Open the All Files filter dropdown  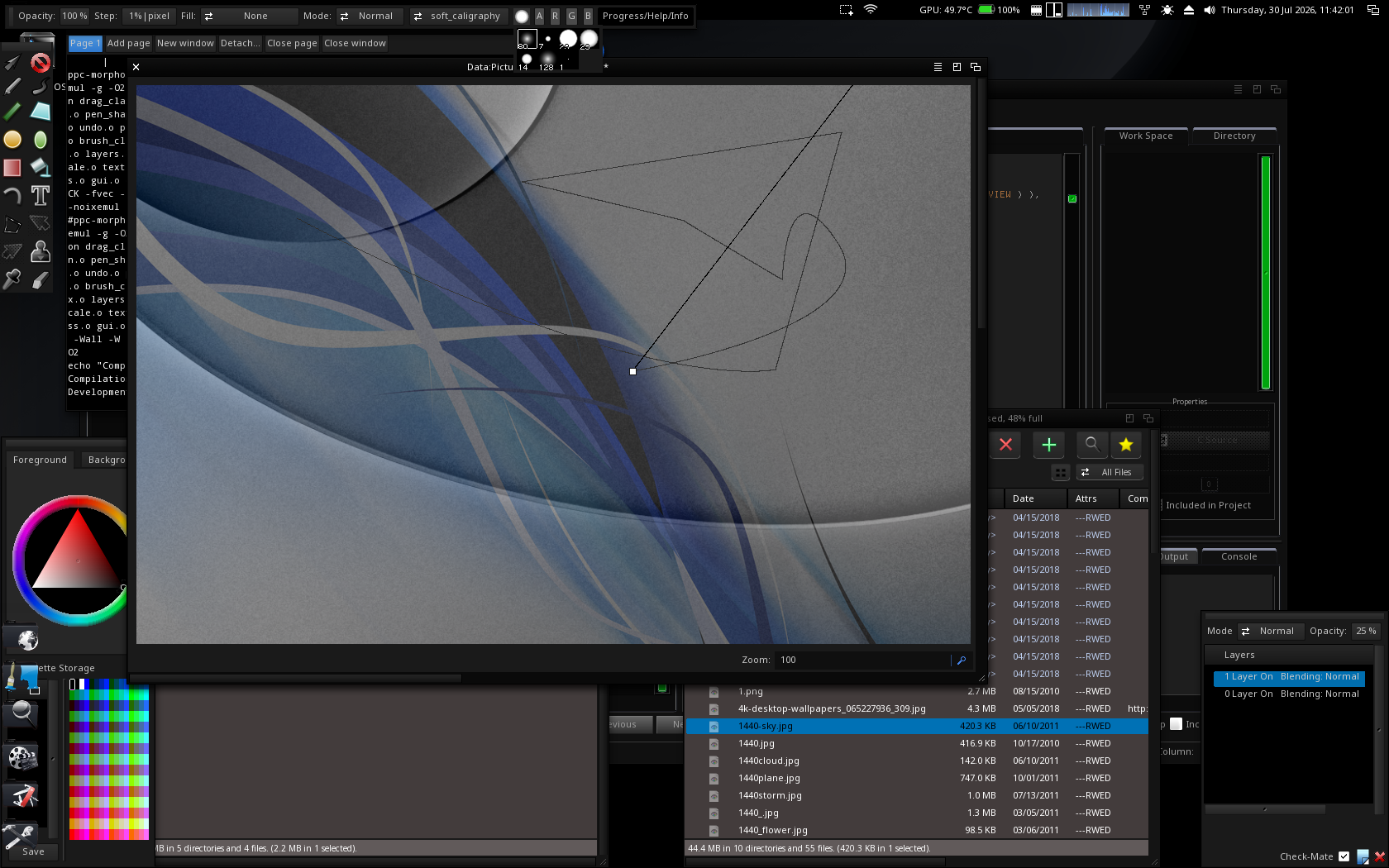1110,473
